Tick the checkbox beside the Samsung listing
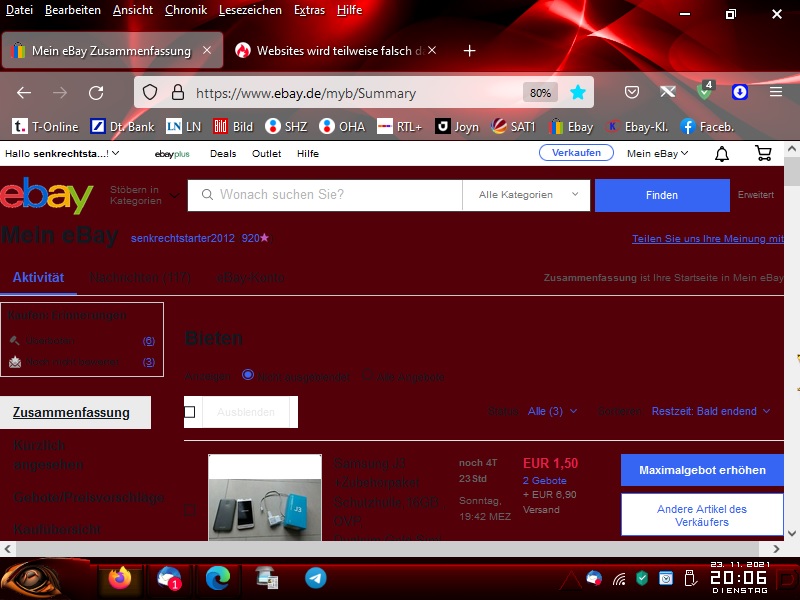Image resolution: width=800 pixels, height=600 pixels. point(191,508)
